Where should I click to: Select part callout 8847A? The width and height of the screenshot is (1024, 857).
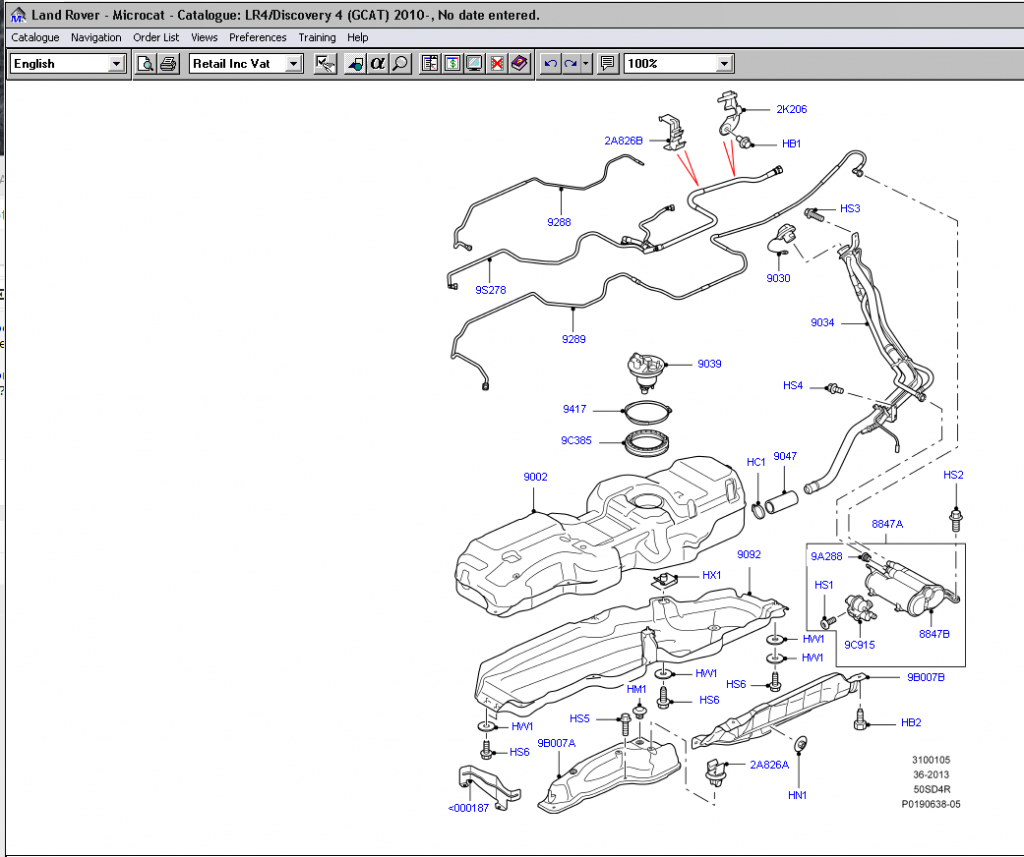coord(887,524)
